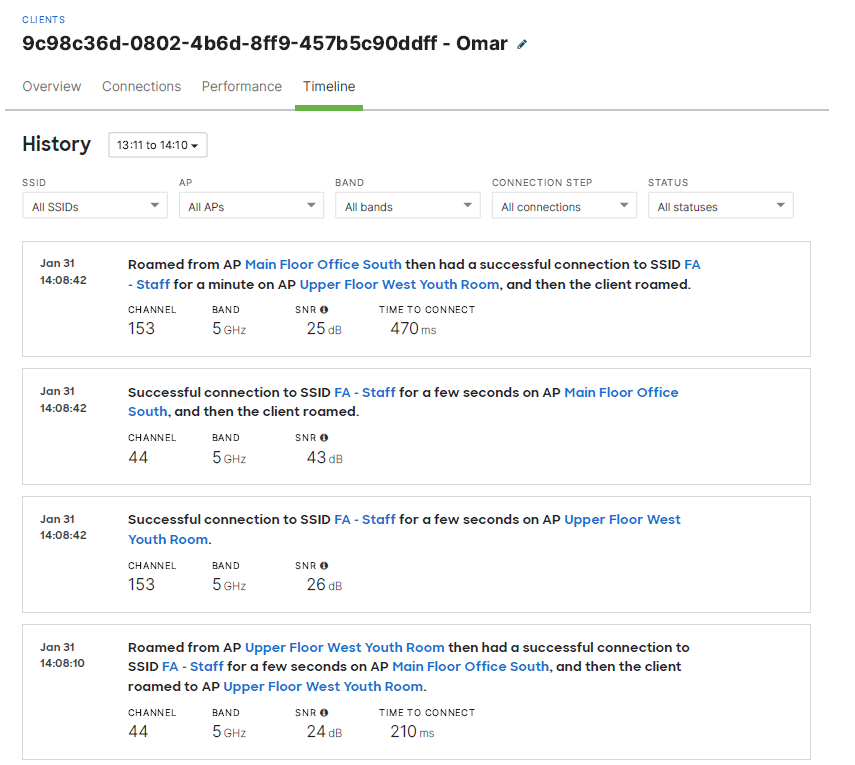
Task: Open Main Floor Office South link in first event
Action: [323, 265]
